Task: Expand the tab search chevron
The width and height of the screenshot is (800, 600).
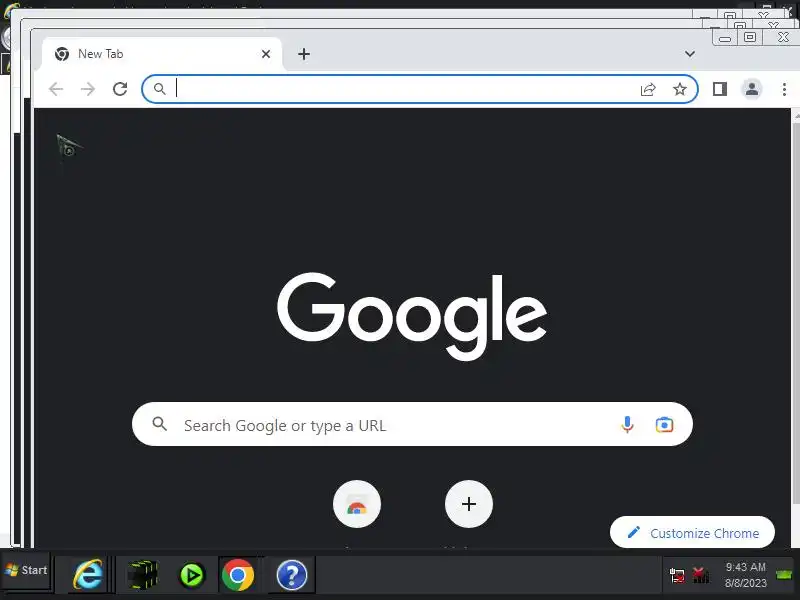Action: click(x=690, y=54)
